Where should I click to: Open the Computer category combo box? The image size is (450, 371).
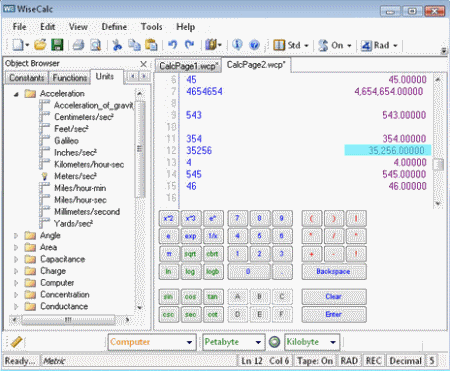[152, 342]
